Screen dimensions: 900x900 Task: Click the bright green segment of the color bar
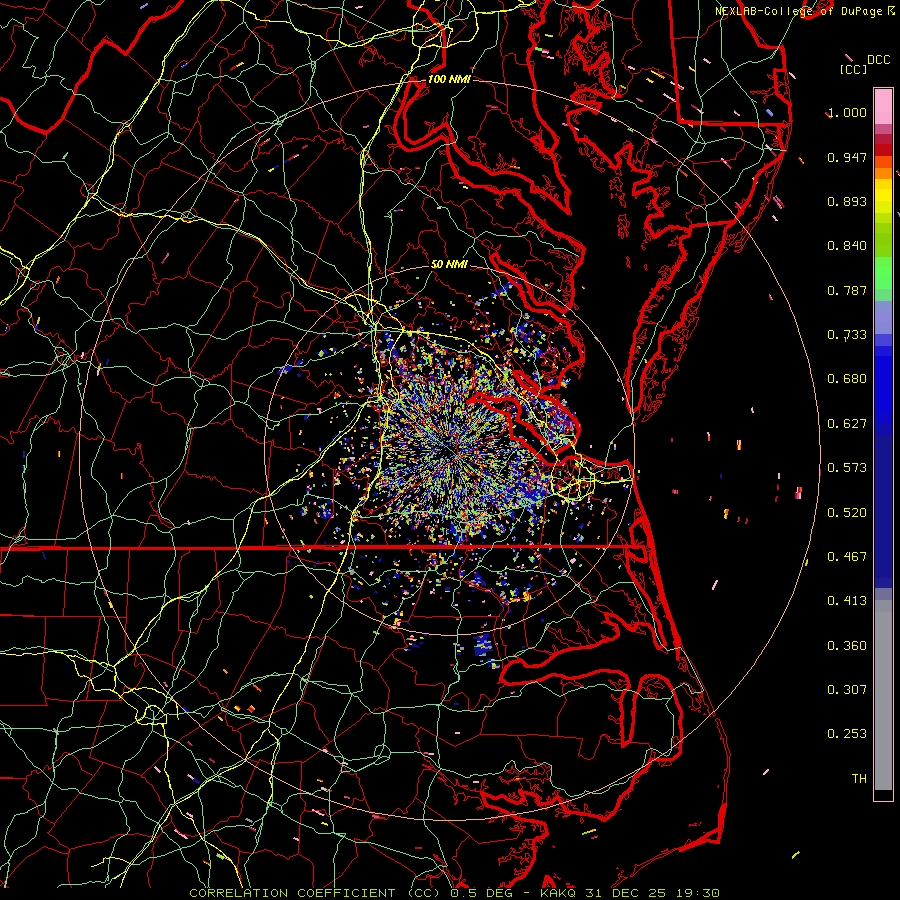[x=883, y=273]
